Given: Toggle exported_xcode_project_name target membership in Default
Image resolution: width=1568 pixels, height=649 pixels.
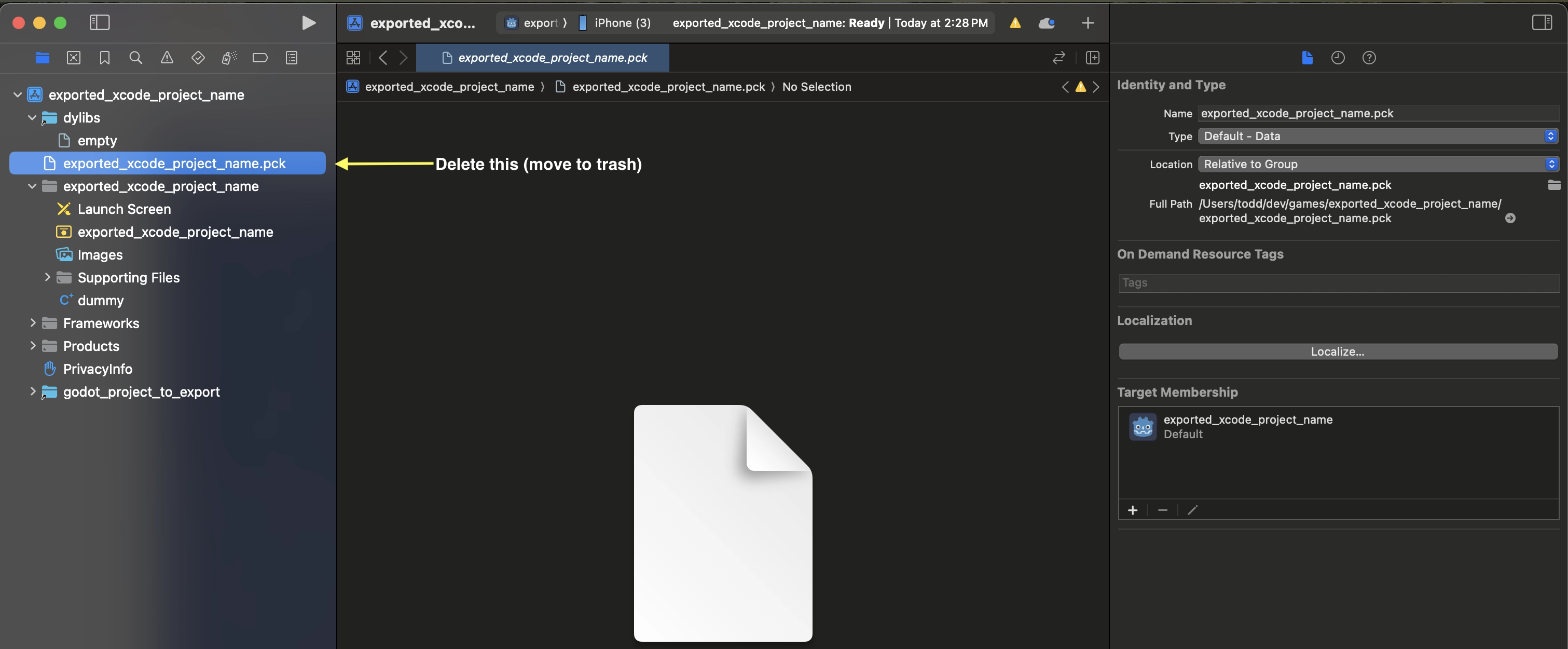Looking at the screenshot, I should pos(1248,426).
